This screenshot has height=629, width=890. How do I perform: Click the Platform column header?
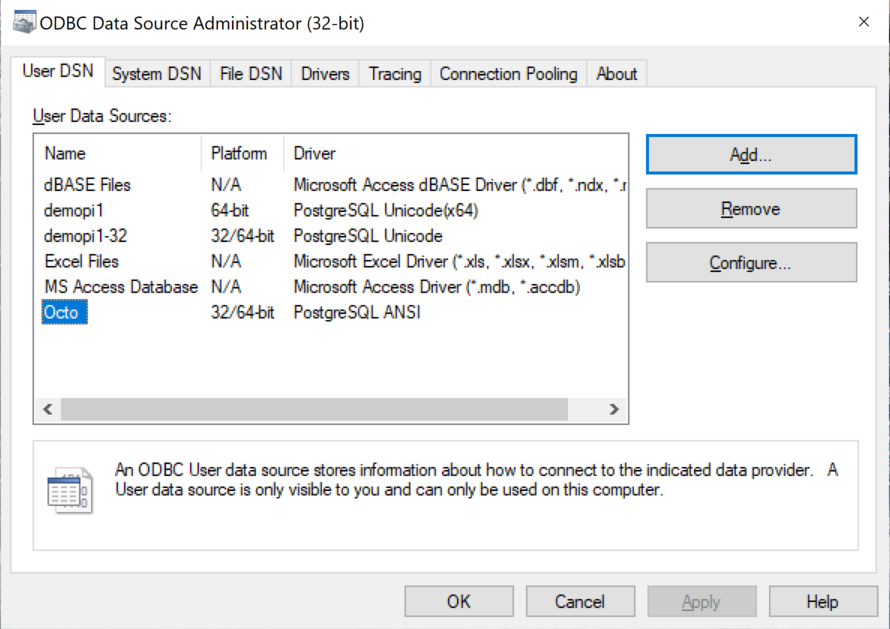pyautogui.click(x=240, y=153)
